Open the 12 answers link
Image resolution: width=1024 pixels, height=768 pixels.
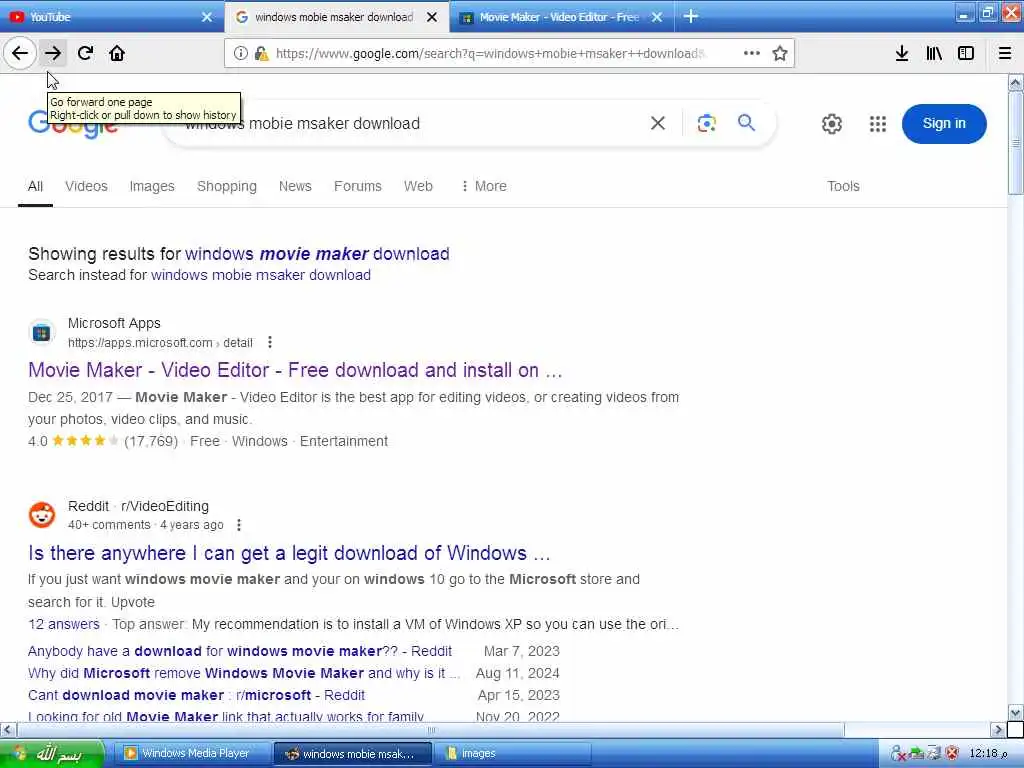point(64,624)
